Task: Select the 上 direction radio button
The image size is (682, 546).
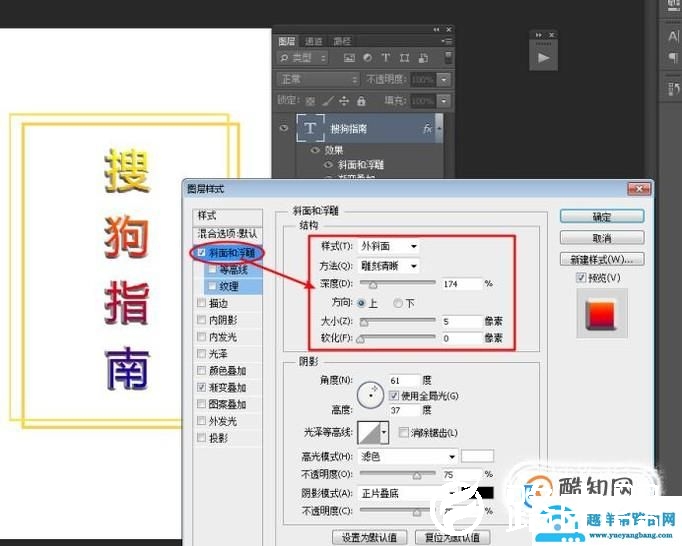Action: pos(361,303)
